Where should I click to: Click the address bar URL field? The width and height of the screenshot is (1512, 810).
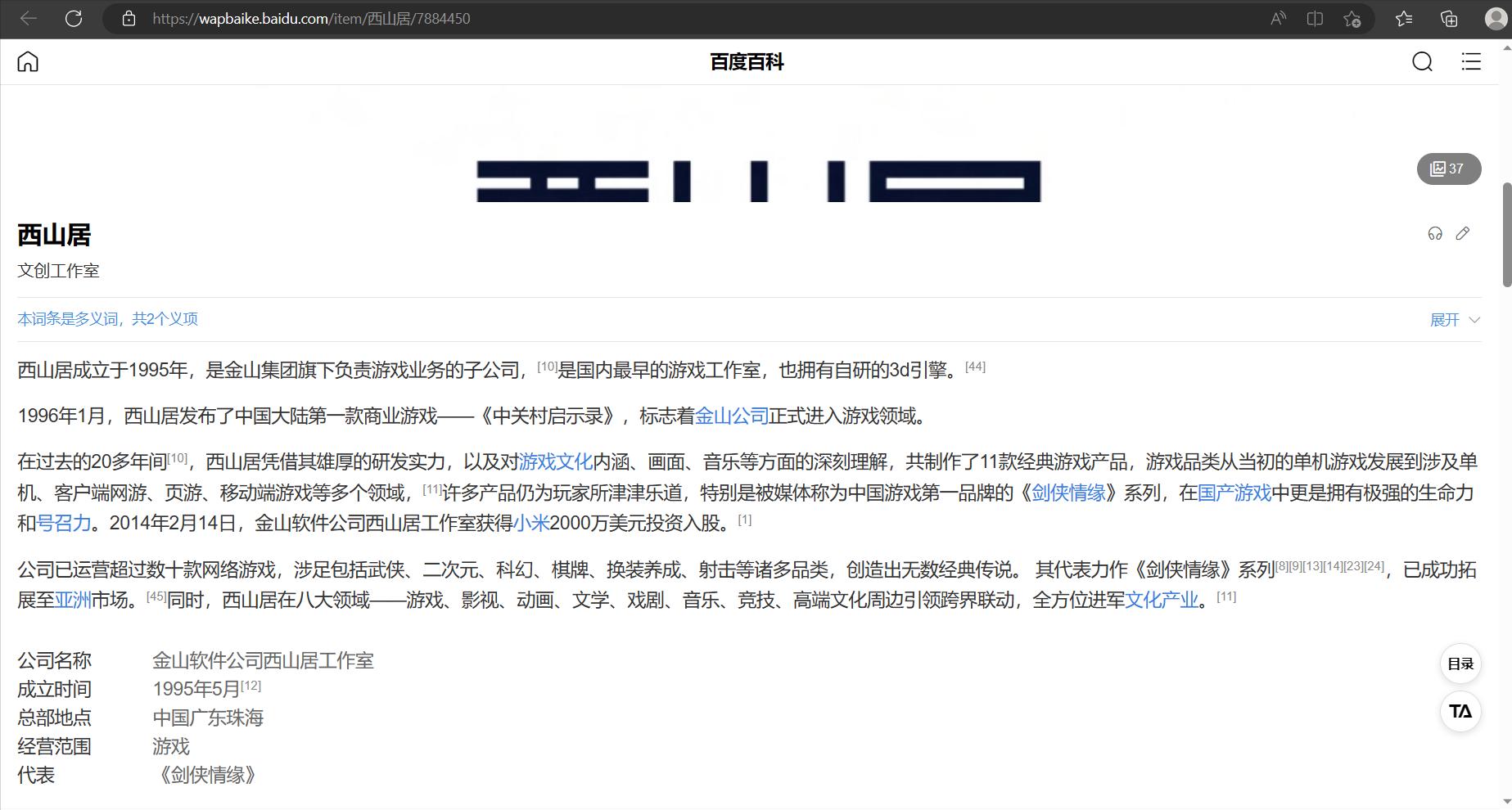pyautogui.click(x=309, y=18)
